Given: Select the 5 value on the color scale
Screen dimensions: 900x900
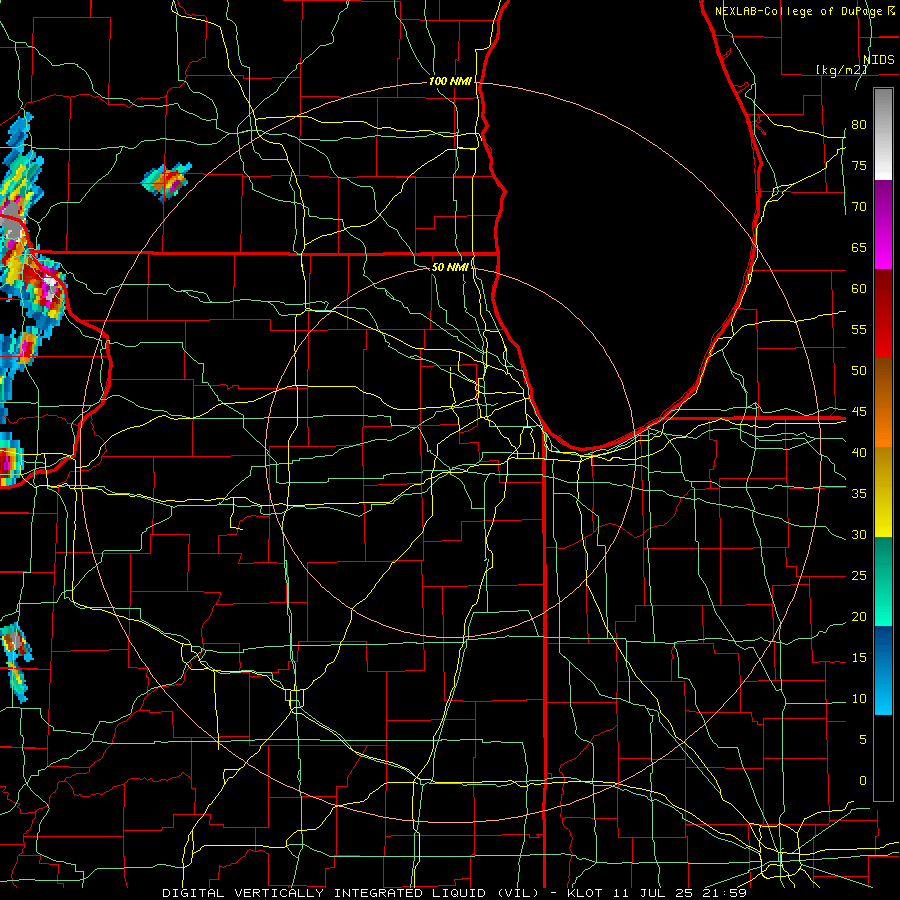Looking at the screenshot, I should pos(863,740).
